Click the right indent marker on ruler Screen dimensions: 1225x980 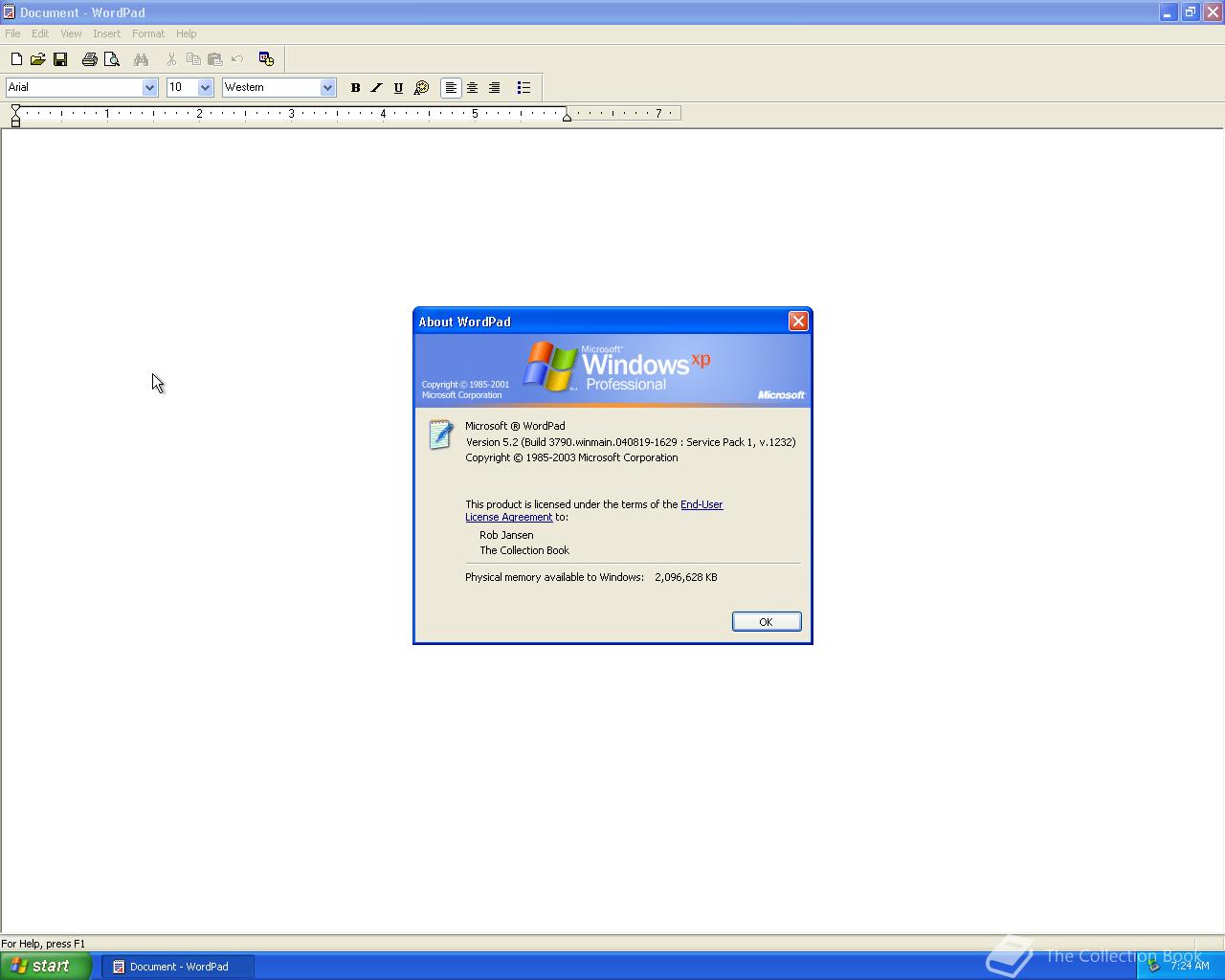coord(567,116)
